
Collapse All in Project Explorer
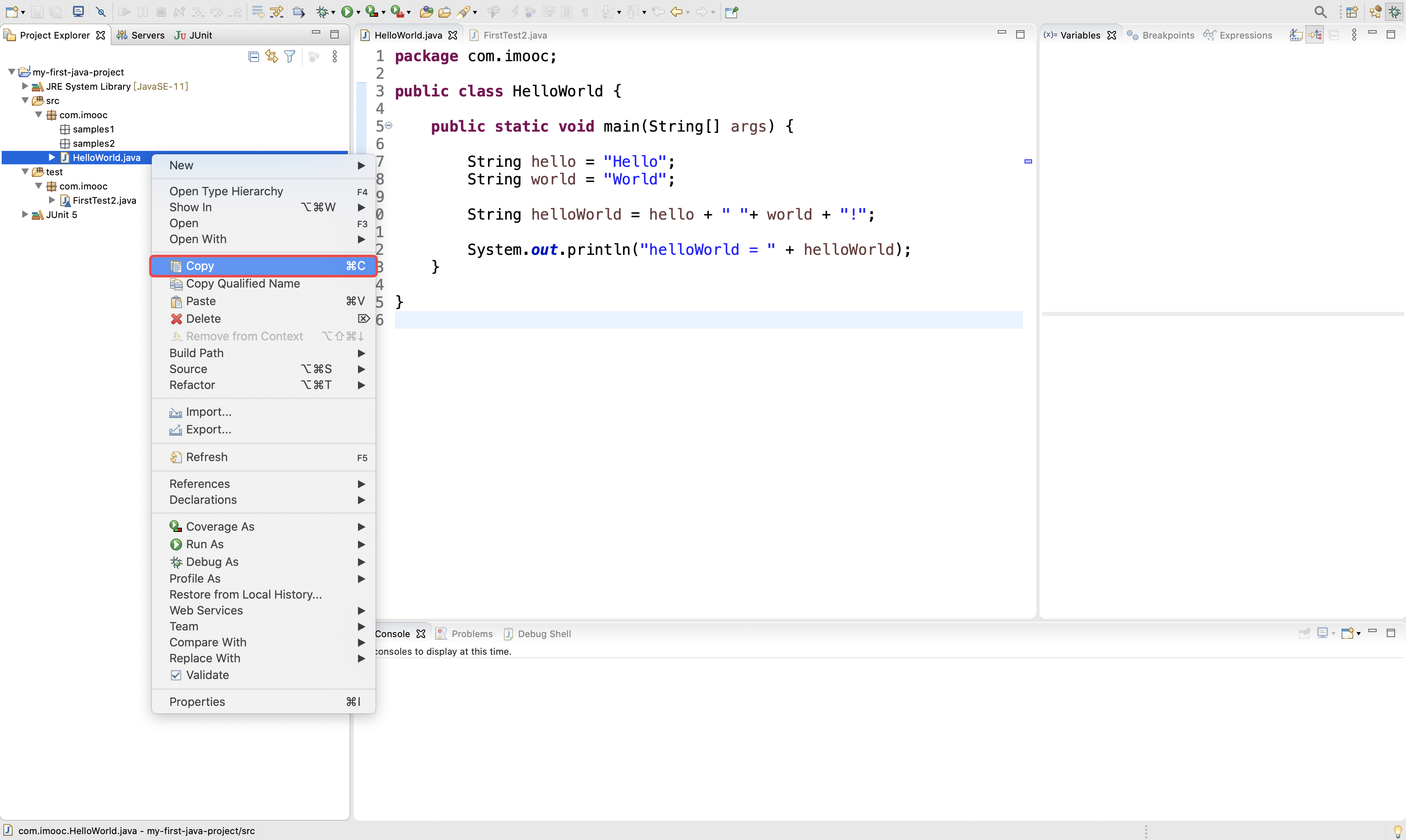(x=254, y=57)
